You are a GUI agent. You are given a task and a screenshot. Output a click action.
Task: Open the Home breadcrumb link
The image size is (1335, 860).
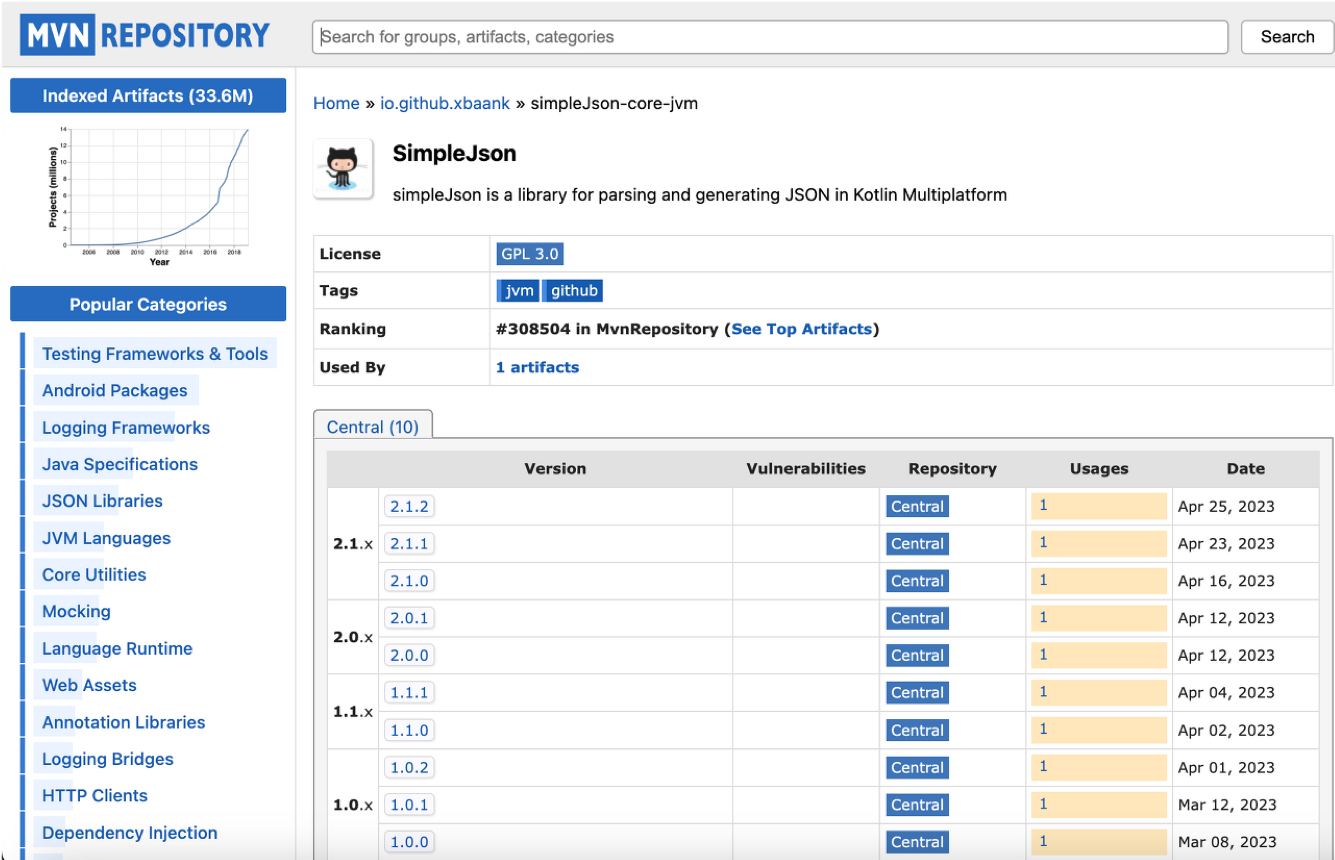336,103
